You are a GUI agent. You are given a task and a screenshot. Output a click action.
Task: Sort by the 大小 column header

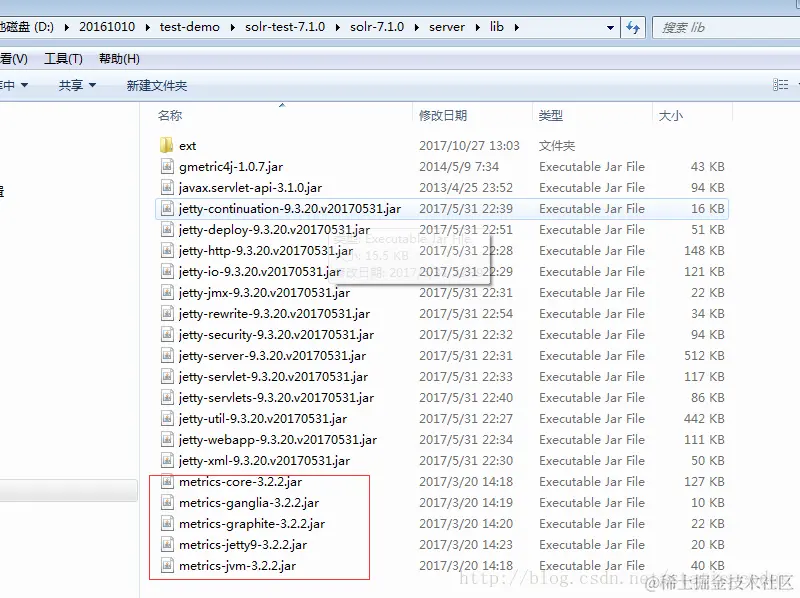pos(670,116)
